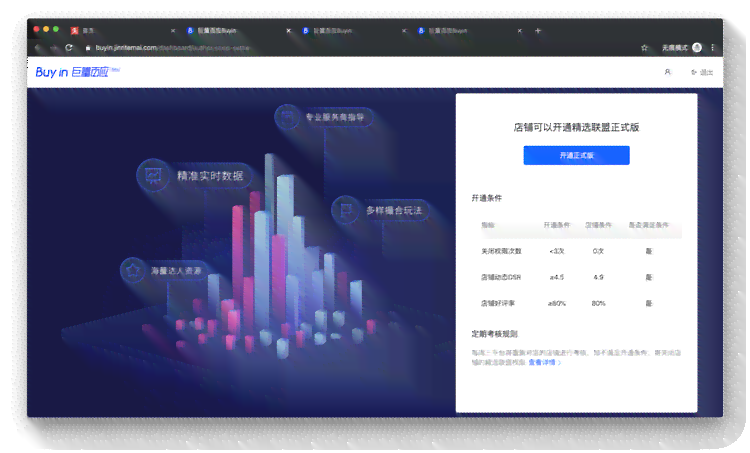Go back with the browser back arrow
Viewport: 750px width, 453px height.
pos(38,47)
